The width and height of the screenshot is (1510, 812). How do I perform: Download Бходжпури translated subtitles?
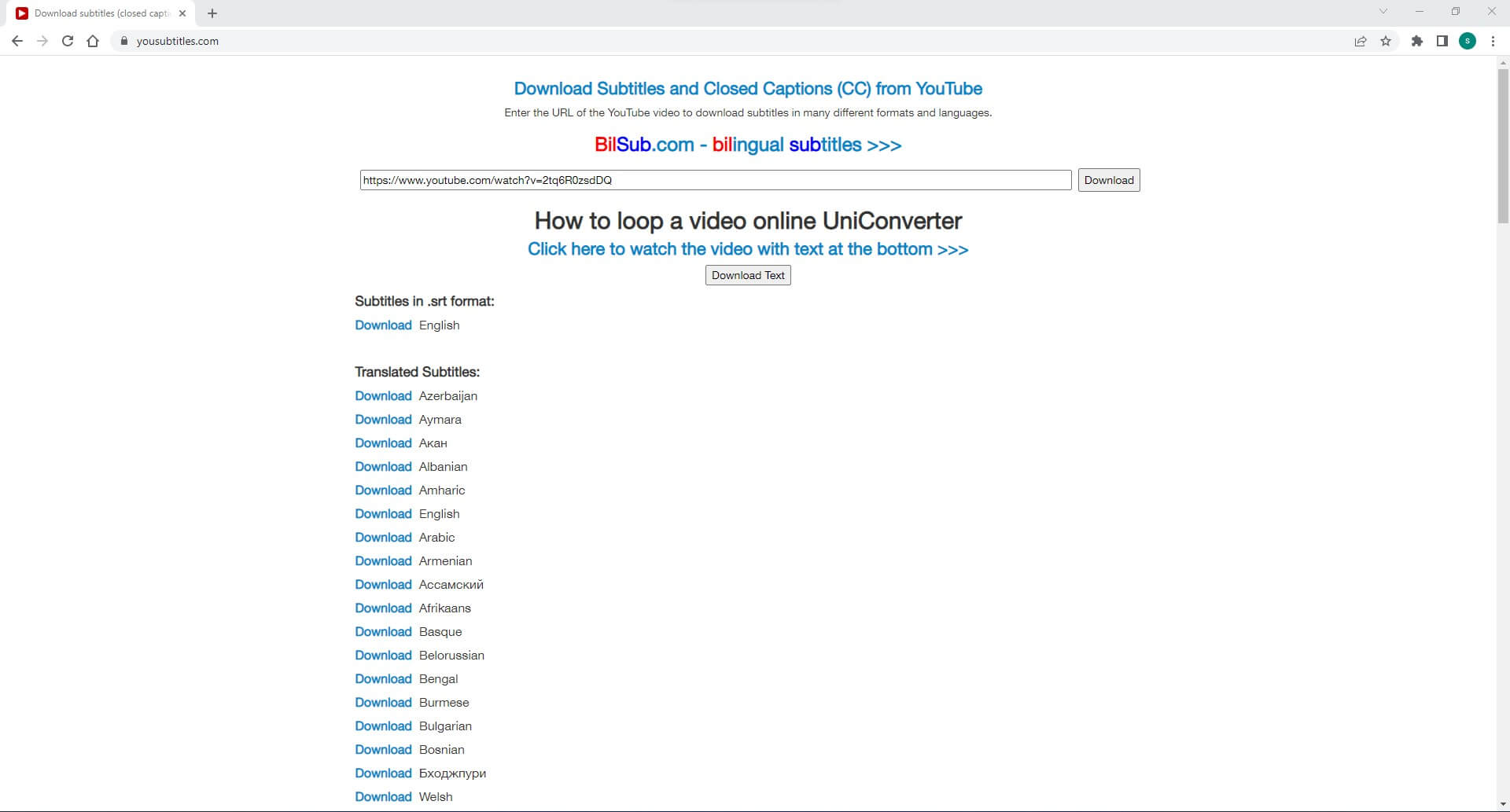(x=383, y=773)
